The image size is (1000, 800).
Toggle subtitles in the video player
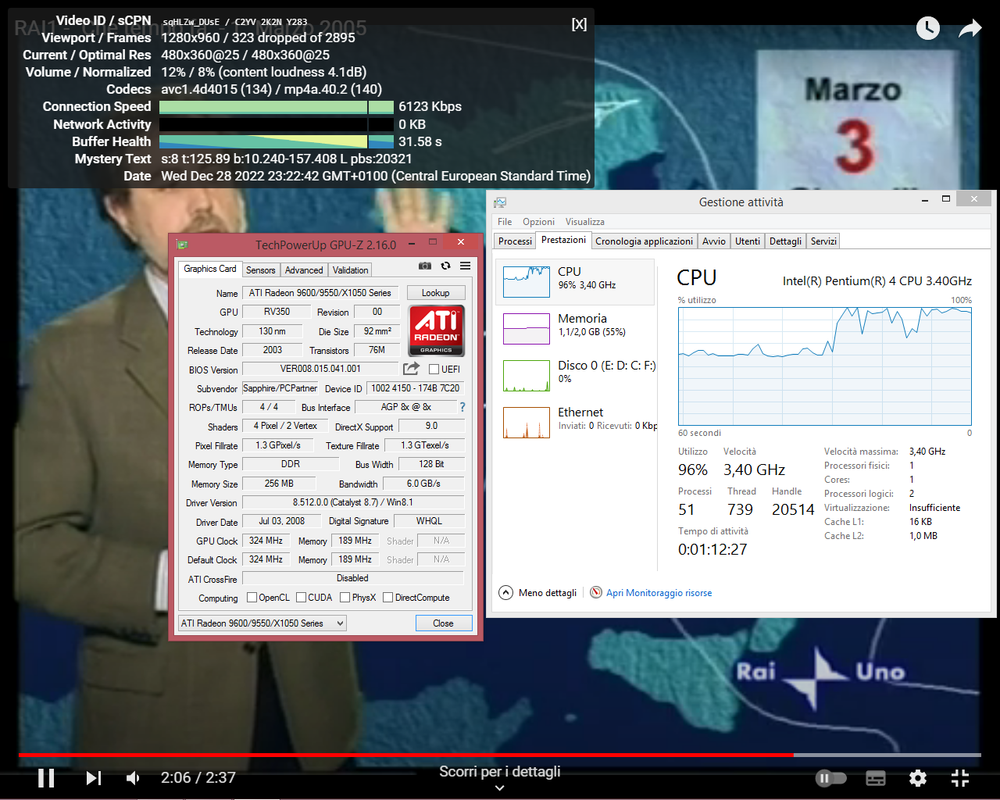click(876, 778)
